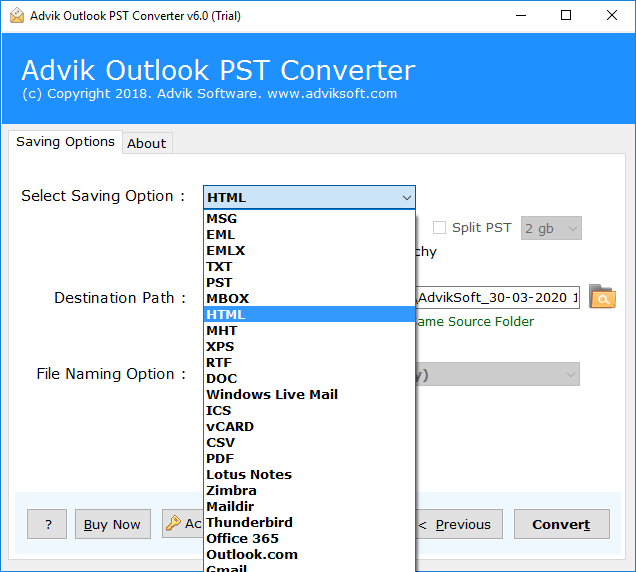Open help with the ? button
Viewport: 636px width, 572px height.
tap(47, 524)
